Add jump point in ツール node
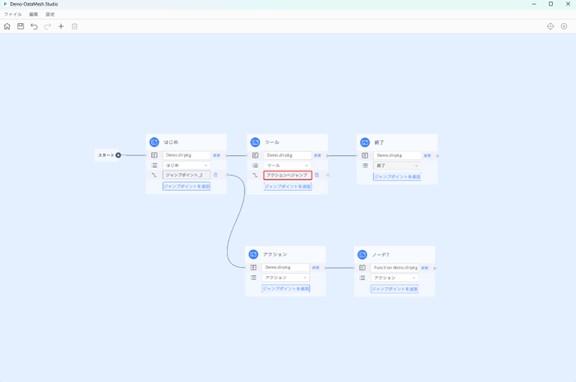576x382 pixels. tap(288, 186)
